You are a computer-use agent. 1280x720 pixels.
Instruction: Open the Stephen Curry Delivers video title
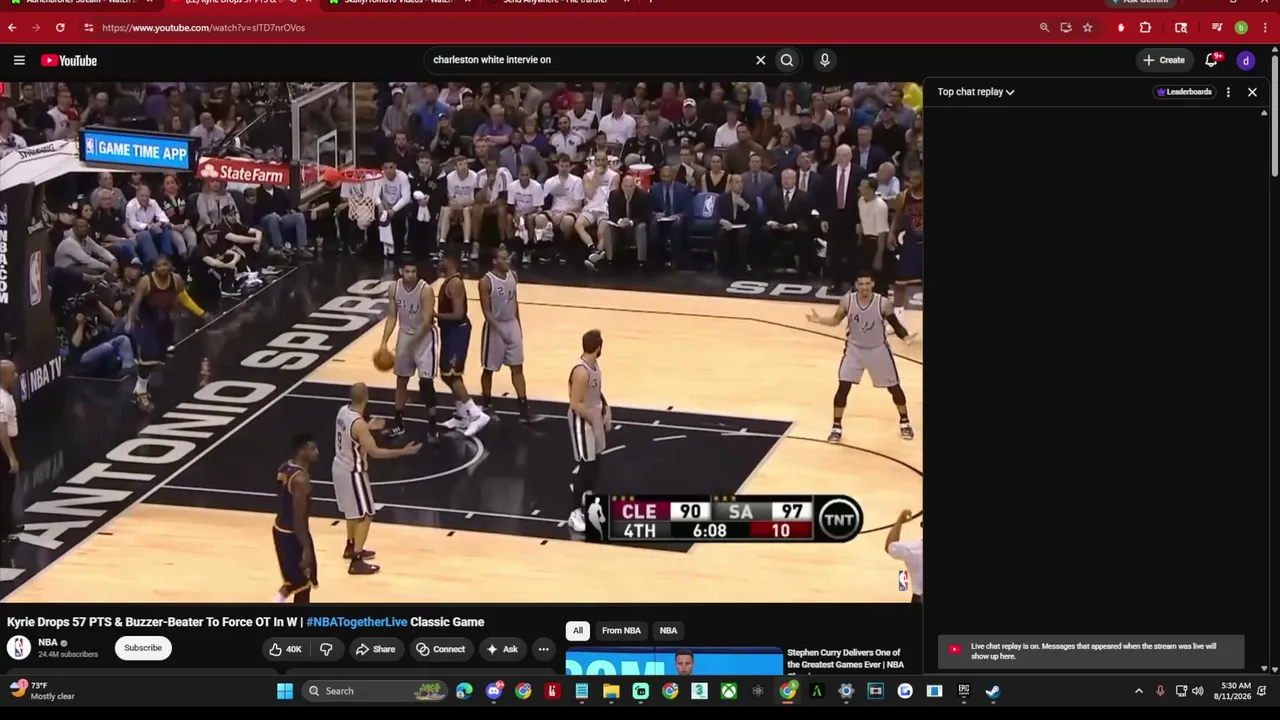pyautogui.click(x=846, y=659)
